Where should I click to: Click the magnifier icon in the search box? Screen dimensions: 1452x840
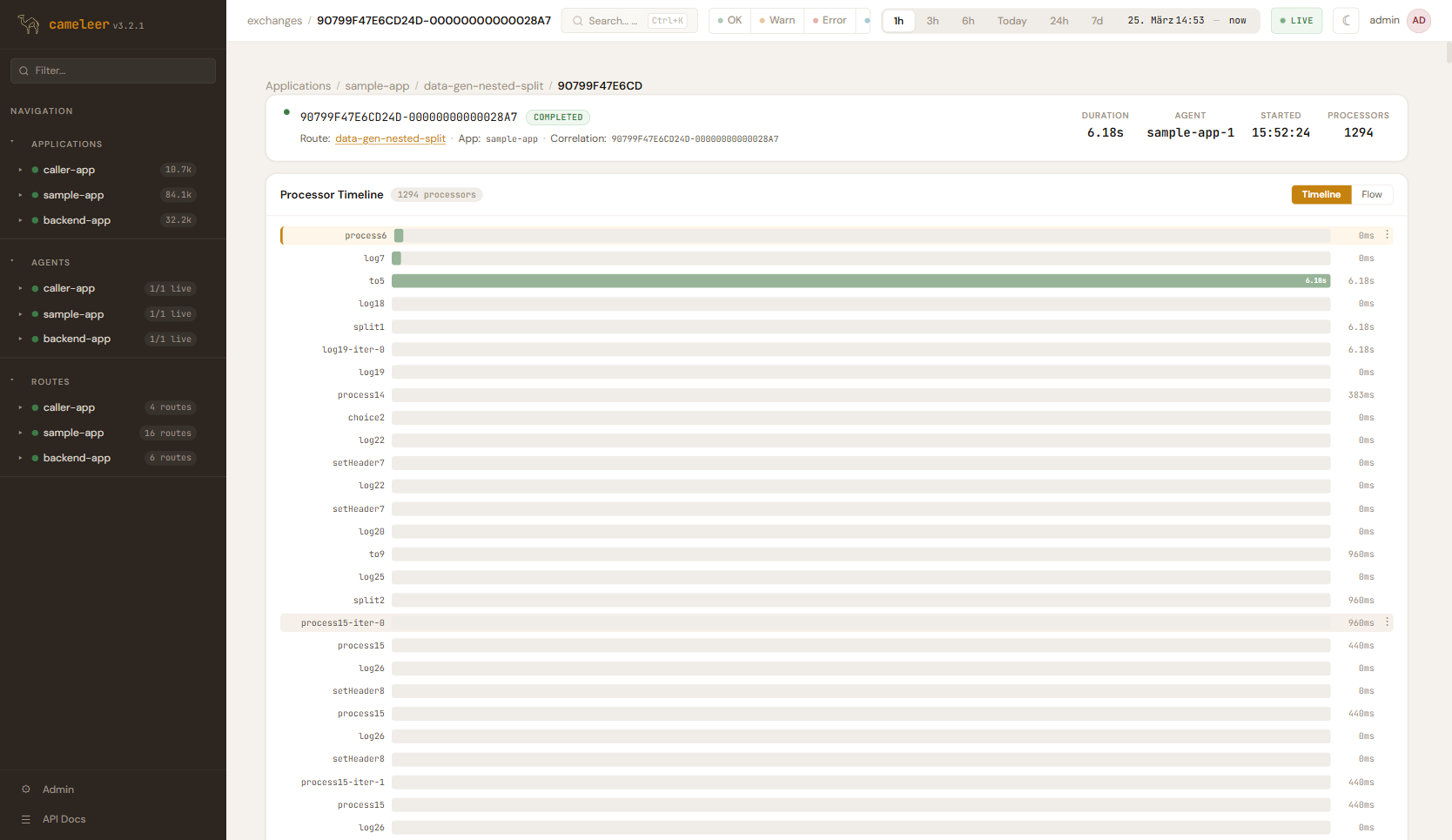point(578,21)
